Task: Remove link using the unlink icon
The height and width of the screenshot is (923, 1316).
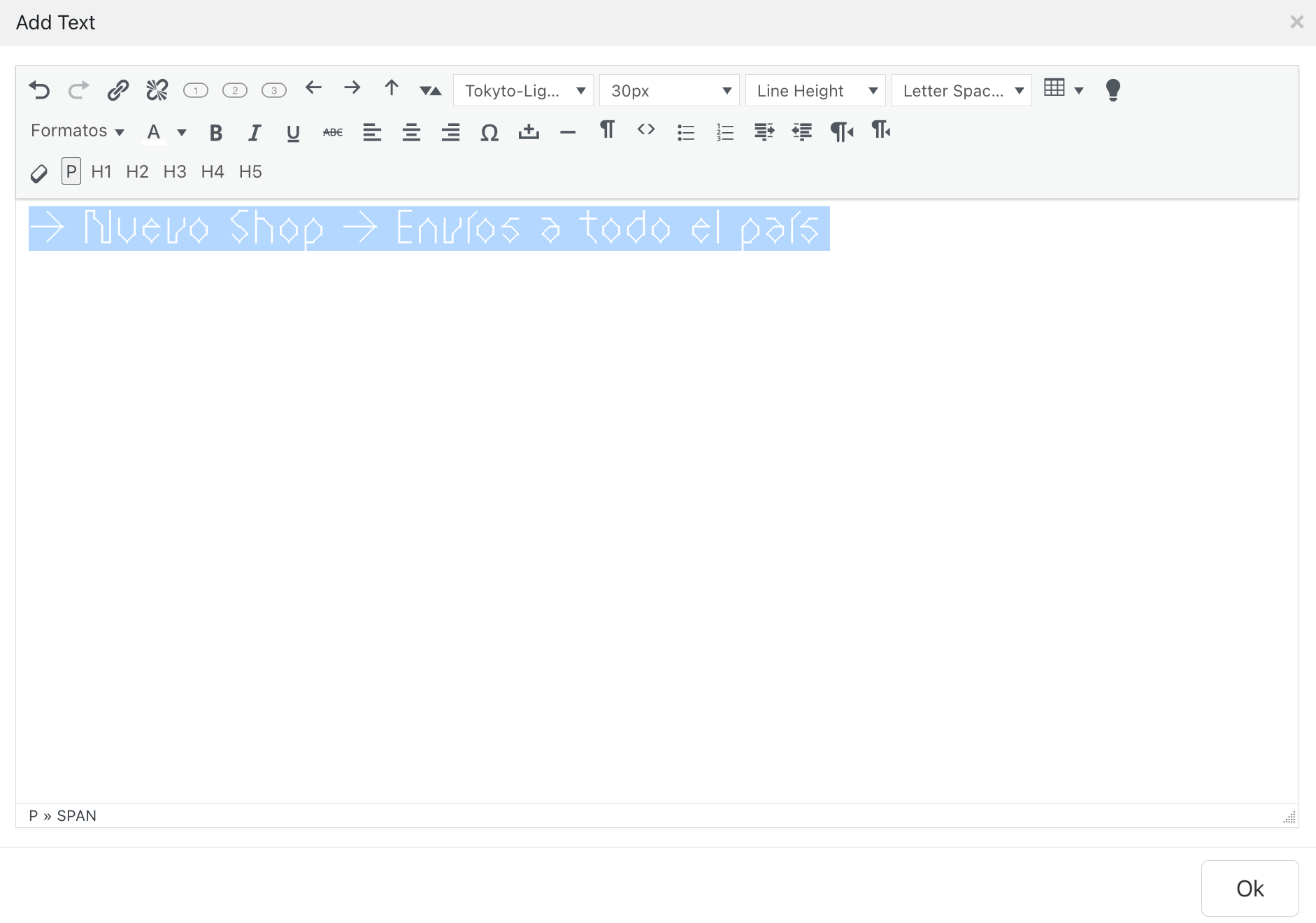Action: click(x=157, y=90)
